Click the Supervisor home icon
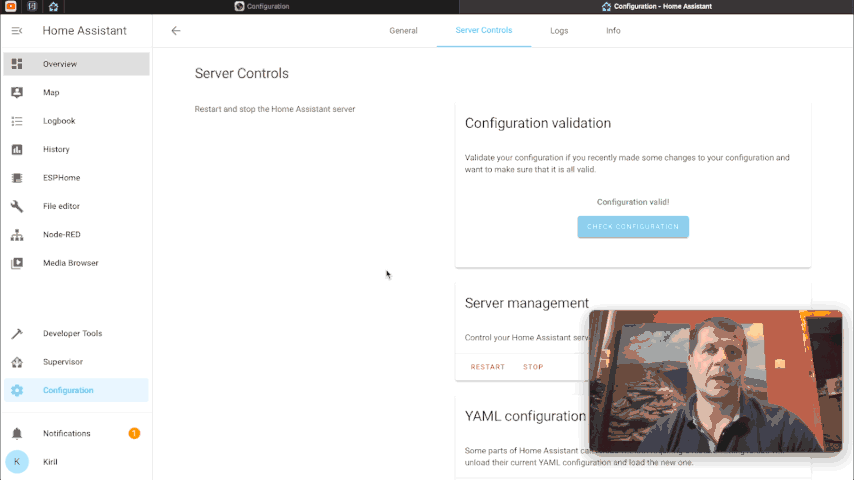This screenshot has height=480, width=854. pyautogui.click(x=17, y=362)
